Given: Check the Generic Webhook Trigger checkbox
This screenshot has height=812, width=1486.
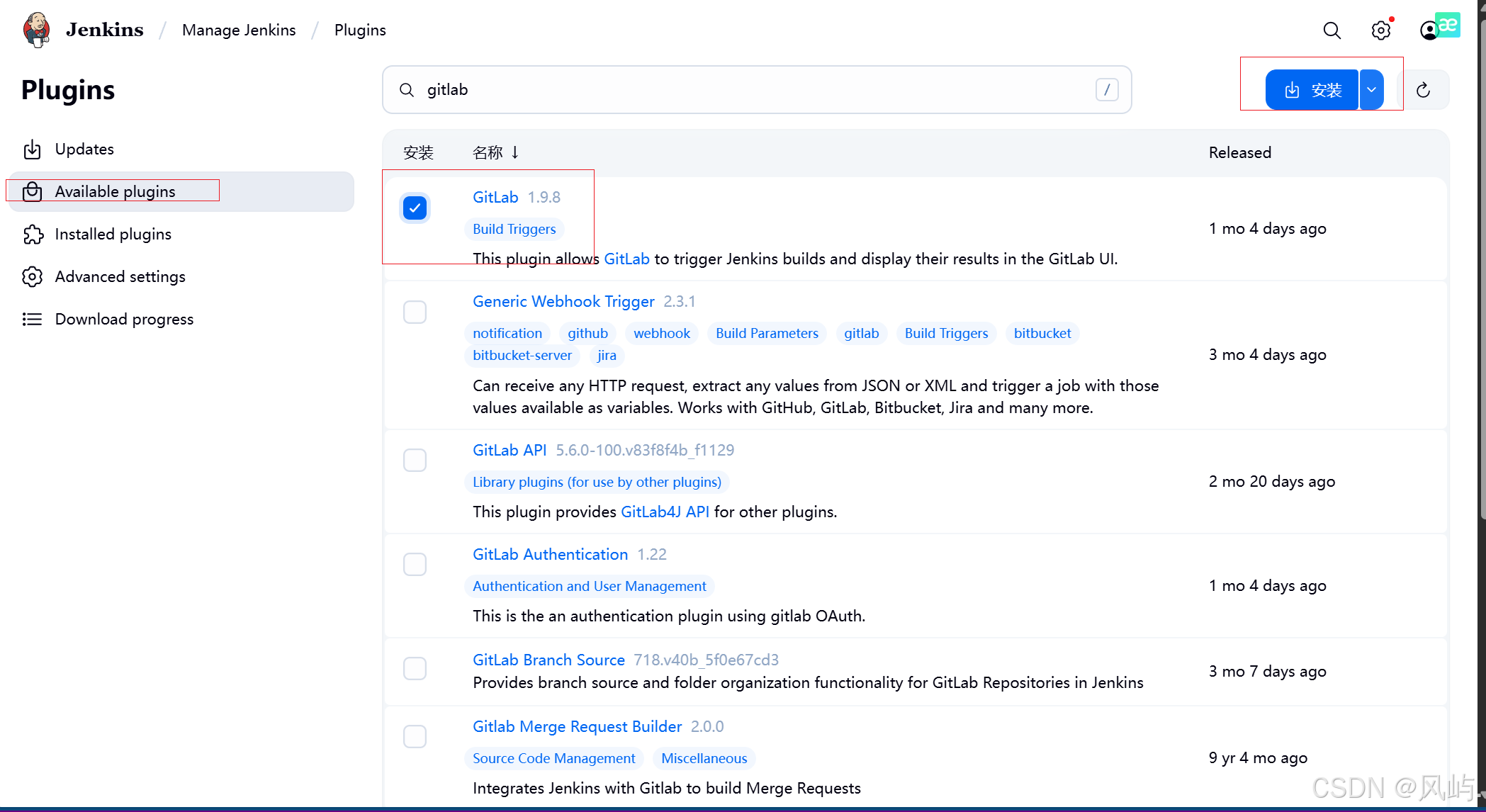Looking at the screenshot, I should tap(415, 312).
